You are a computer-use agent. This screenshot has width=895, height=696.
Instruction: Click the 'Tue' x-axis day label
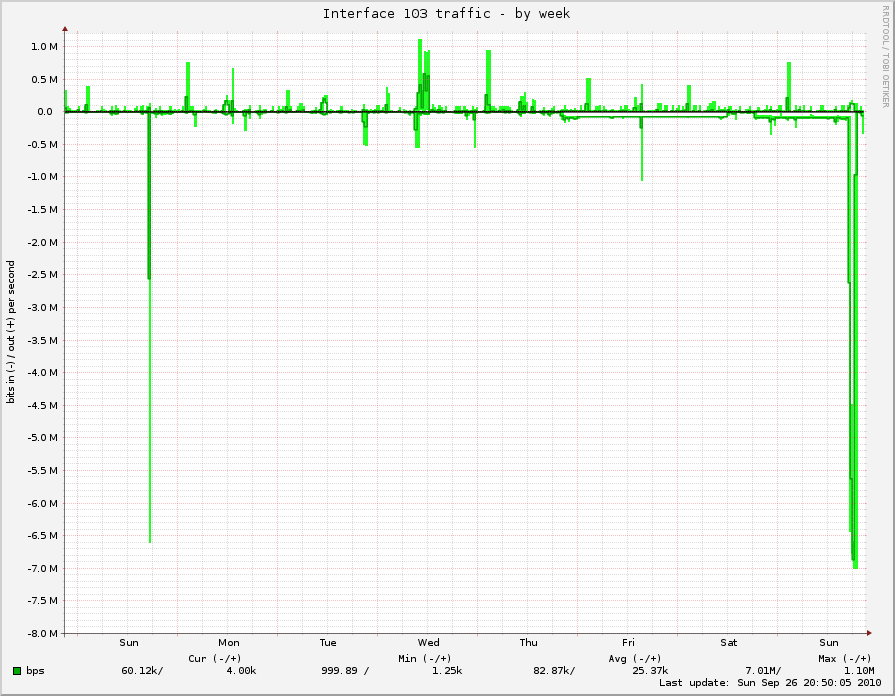click(x=328, y=643)
